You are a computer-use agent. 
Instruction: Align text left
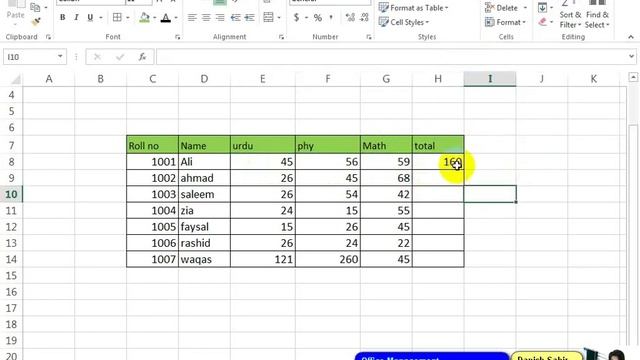(192, 18)
